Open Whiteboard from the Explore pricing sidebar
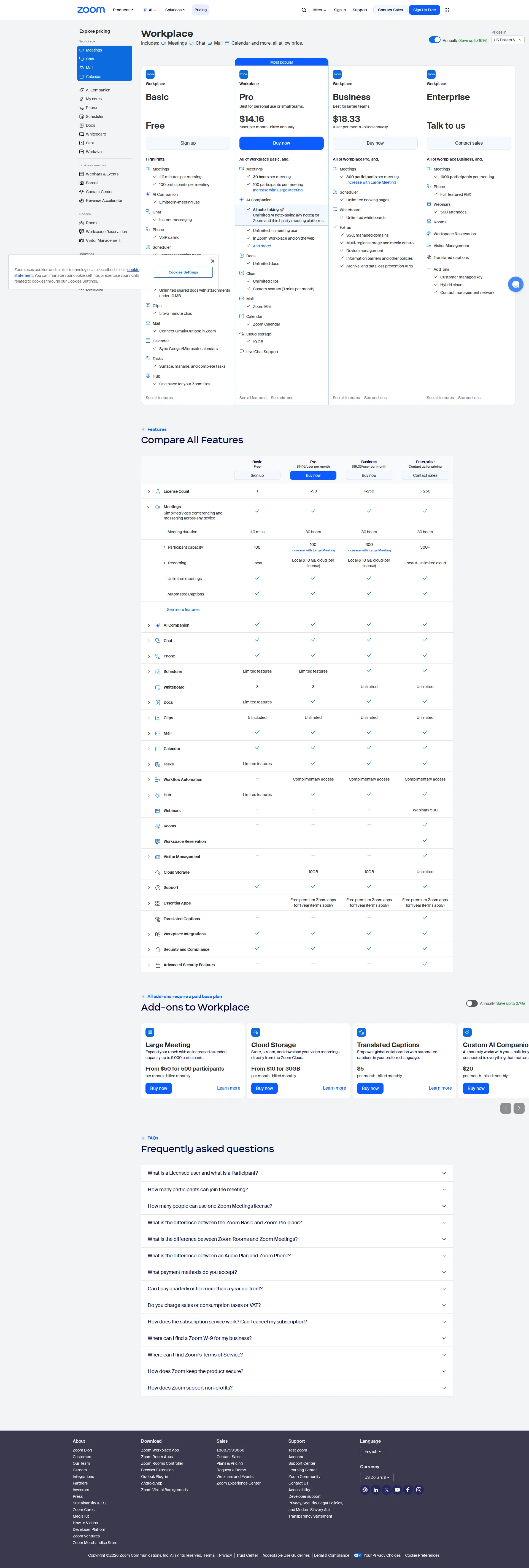Image resolution: width=529 pixels, height=1568 pixels. [x=95, y=134]
